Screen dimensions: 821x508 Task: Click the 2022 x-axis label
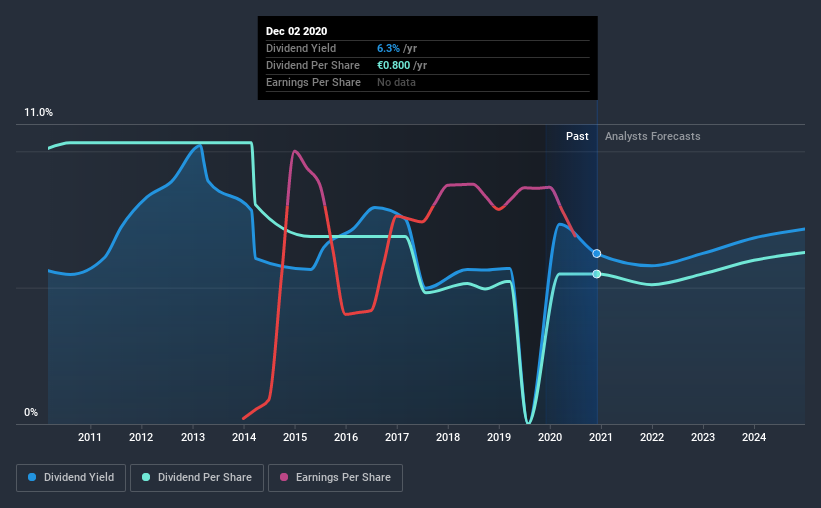[652, 437]
